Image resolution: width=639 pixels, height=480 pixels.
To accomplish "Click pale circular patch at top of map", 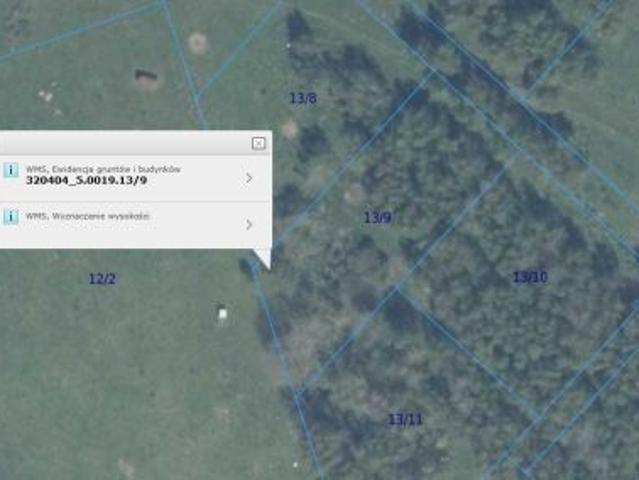I will 197,42.
